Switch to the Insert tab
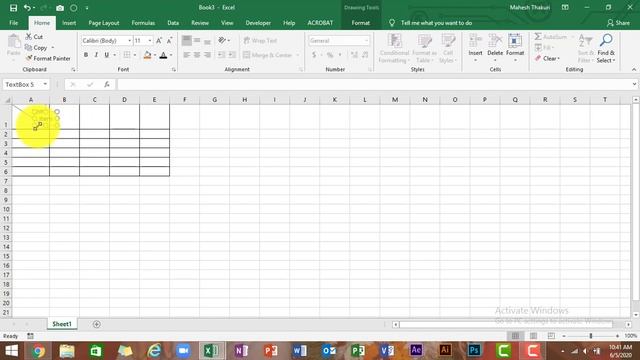 pos(69,23)
